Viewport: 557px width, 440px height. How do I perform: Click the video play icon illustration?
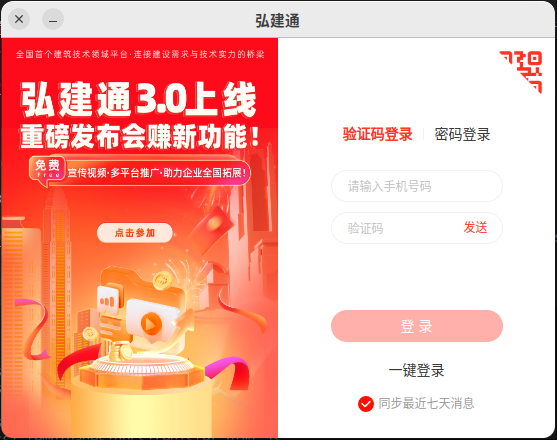tap(151, 324)
